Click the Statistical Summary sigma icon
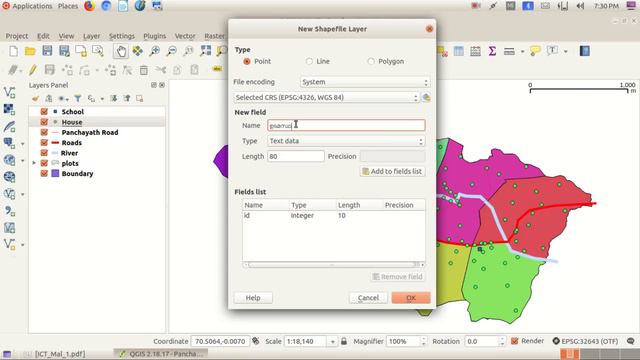Screen dimensions: 640x360 (492, 51)
